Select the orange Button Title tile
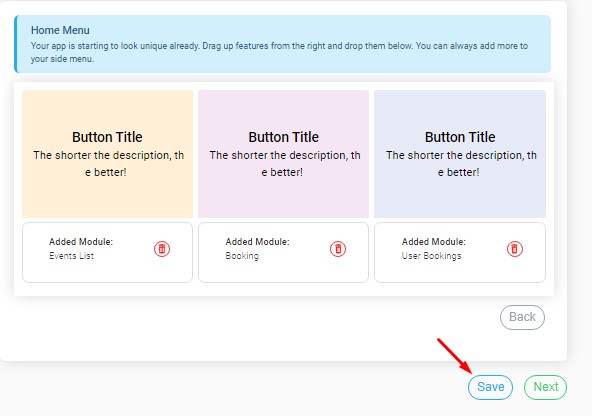 pyautogui.click(x=108, y=154)
